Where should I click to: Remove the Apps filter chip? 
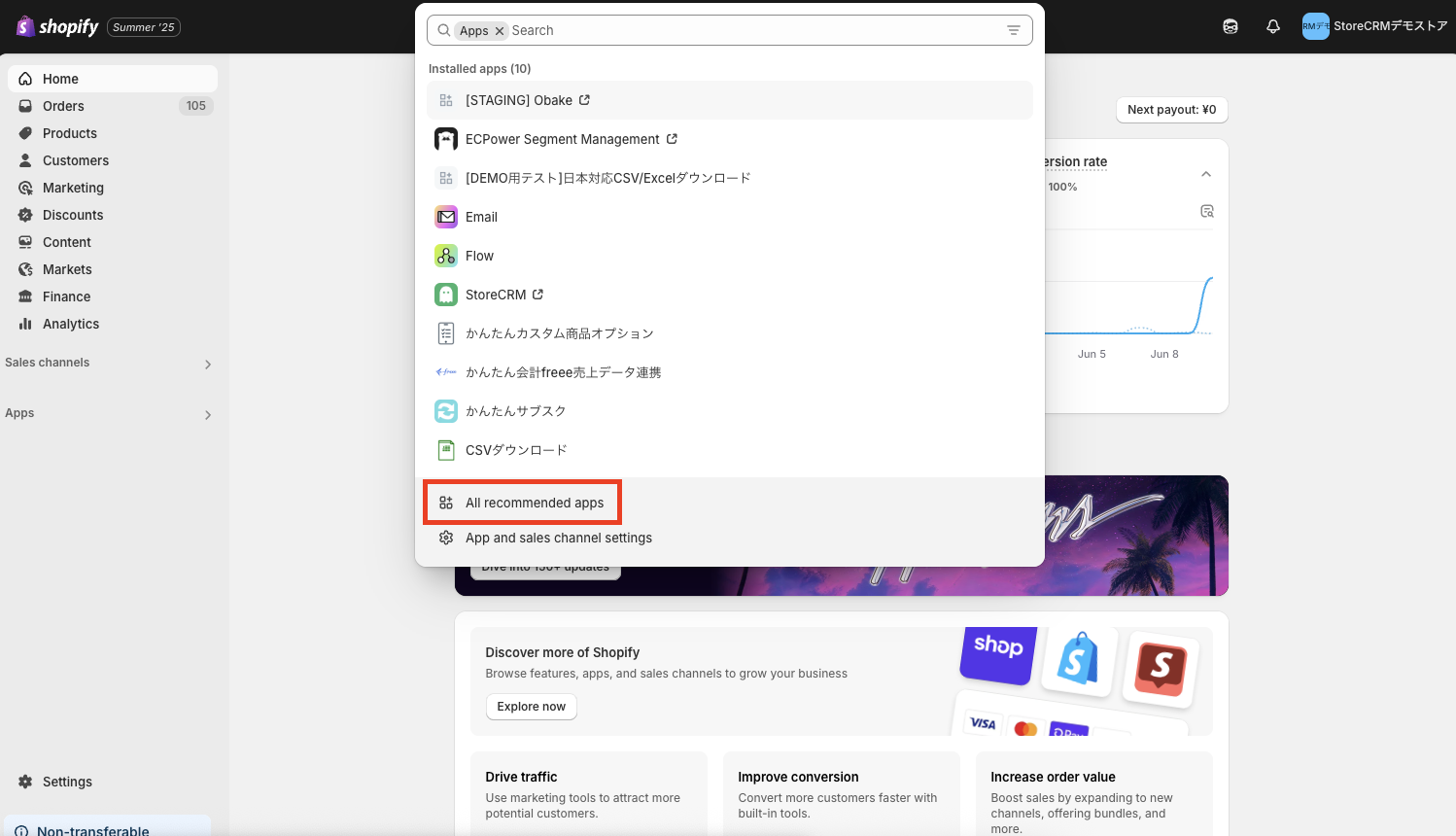500,31
